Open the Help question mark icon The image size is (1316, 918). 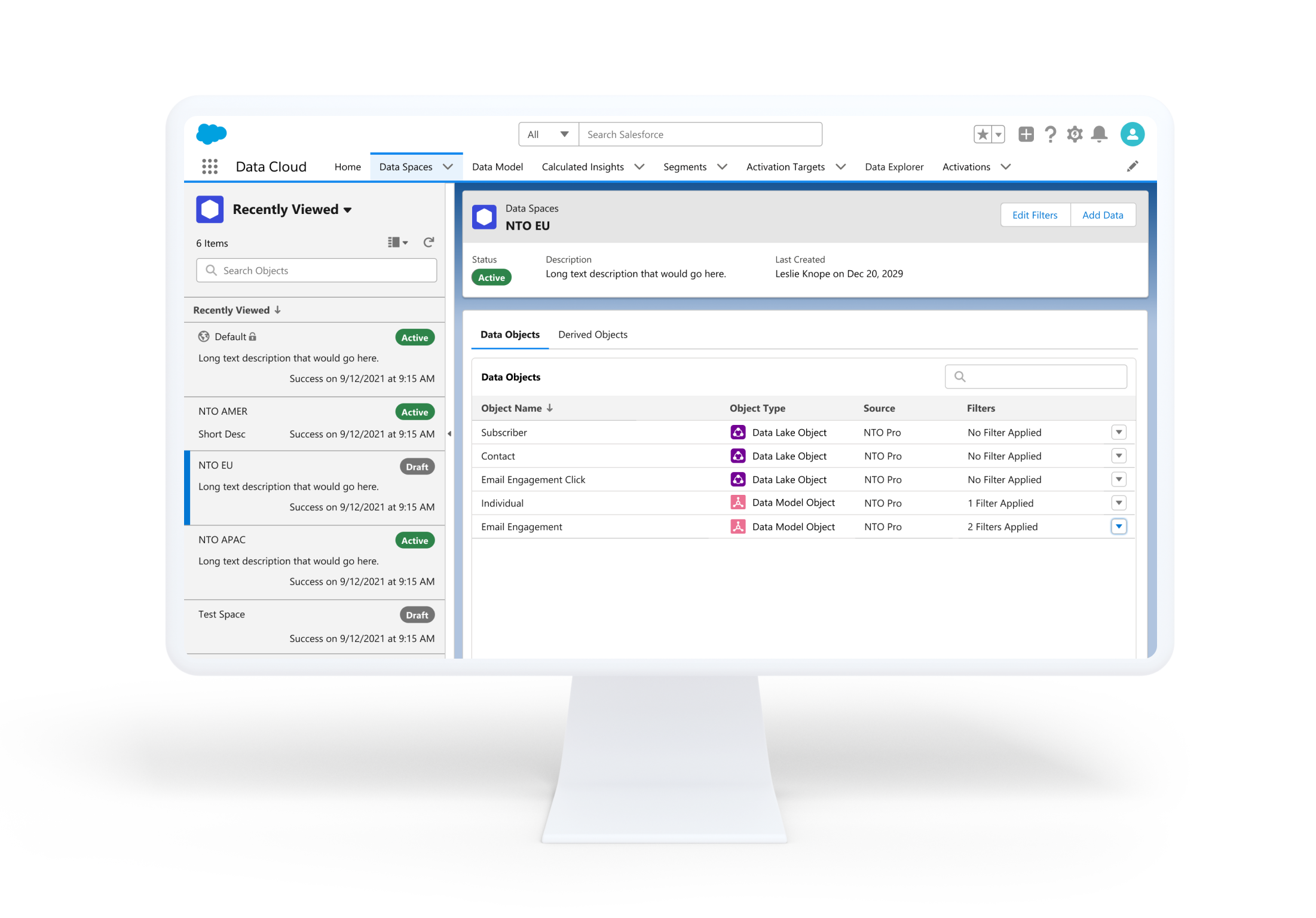tap(1050, 134)
